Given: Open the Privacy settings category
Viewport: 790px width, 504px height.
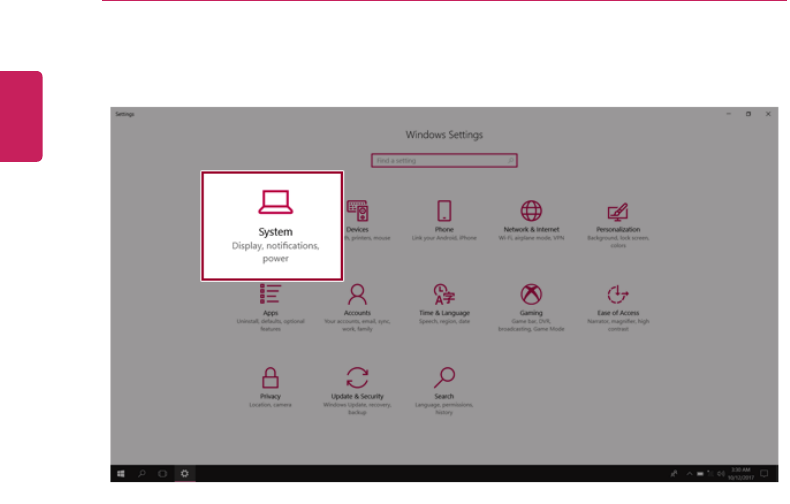Looking at the screenshot, I should click(271, 387).
